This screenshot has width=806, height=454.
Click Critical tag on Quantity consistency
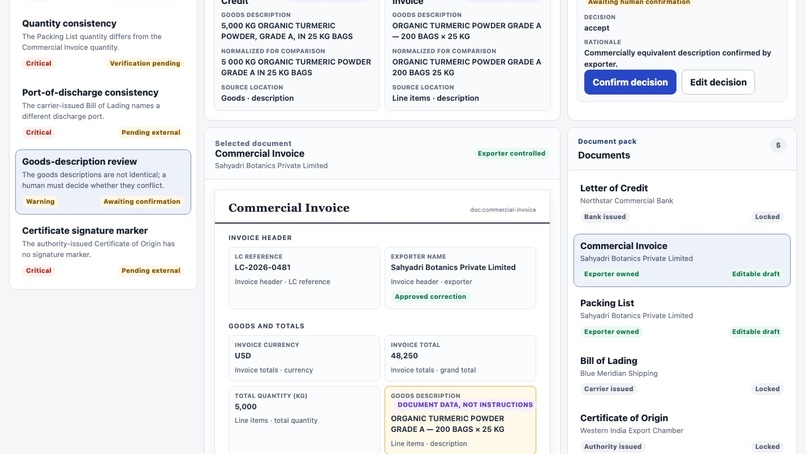[39, 63]
